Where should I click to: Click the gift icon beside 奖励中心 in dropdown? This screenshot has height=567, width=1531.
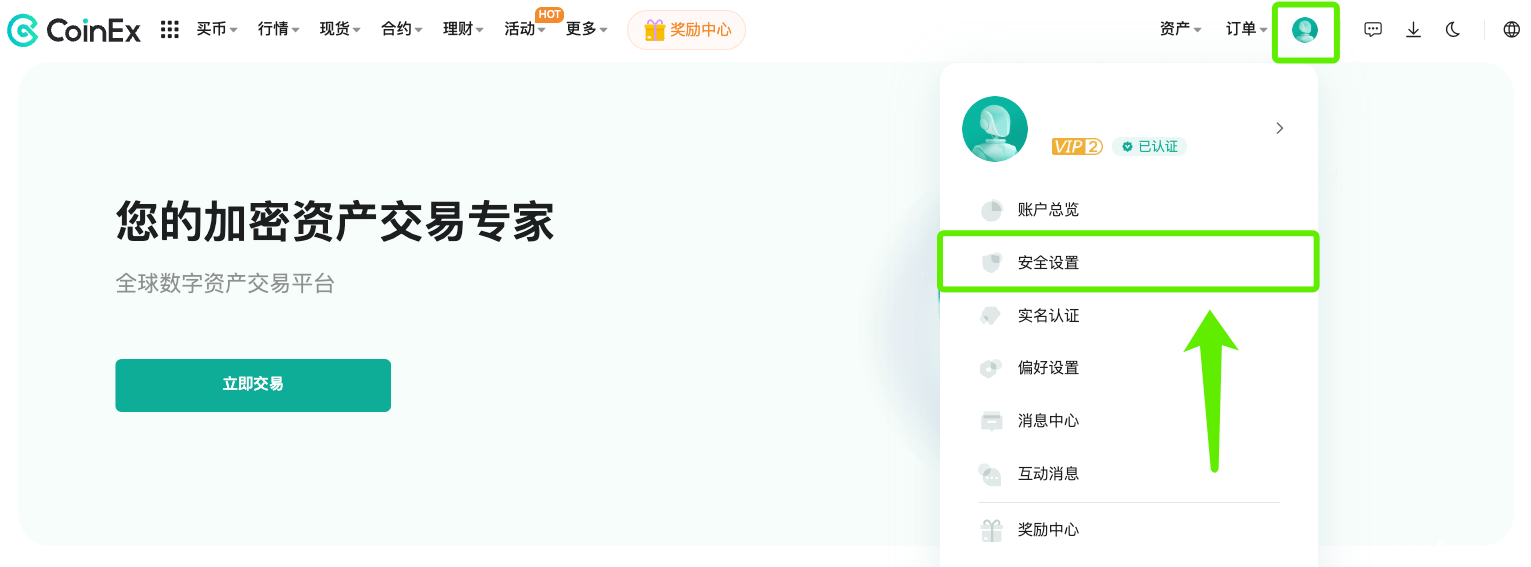[x=991, y=530]
